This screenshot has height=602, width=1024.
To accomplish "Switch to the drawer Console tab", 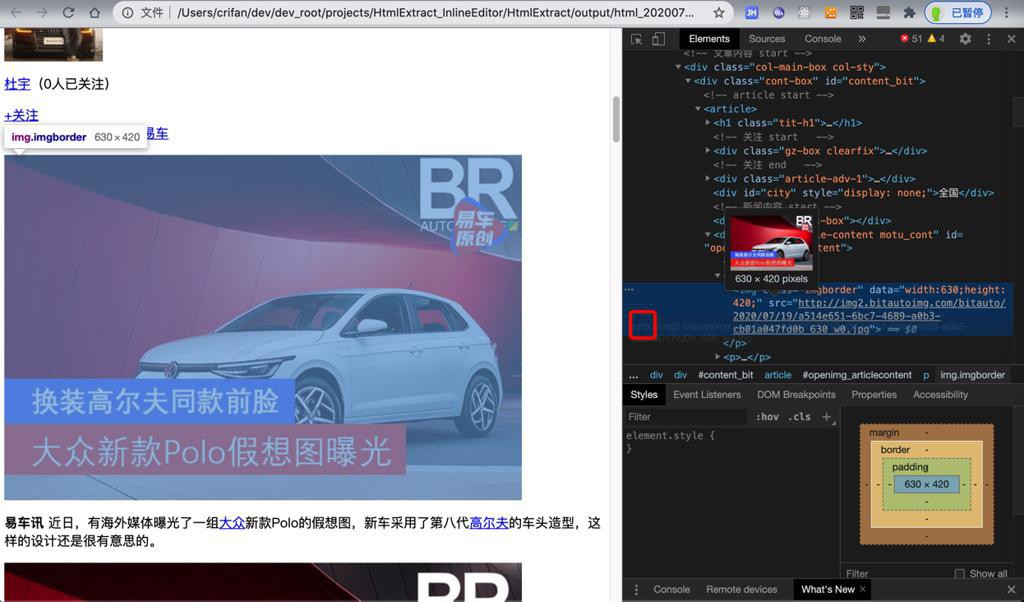I will coord(671,590).
